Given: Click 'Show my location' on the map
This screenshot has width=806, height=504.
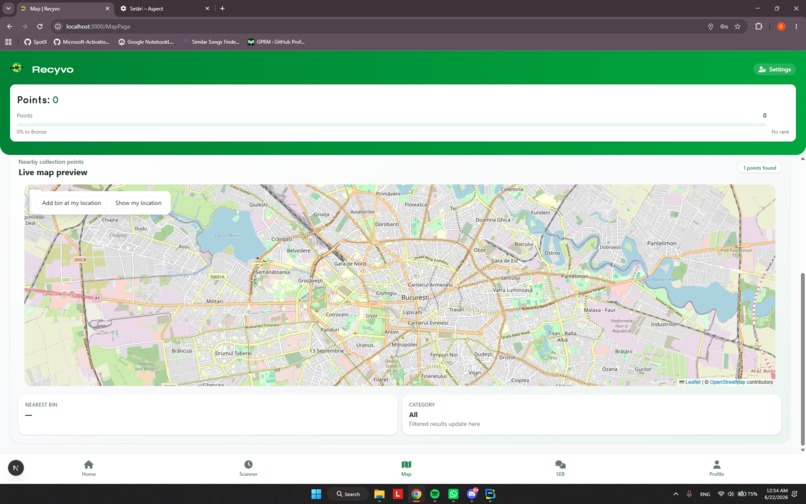Looking at the screenshot, I should pos(138,203).
